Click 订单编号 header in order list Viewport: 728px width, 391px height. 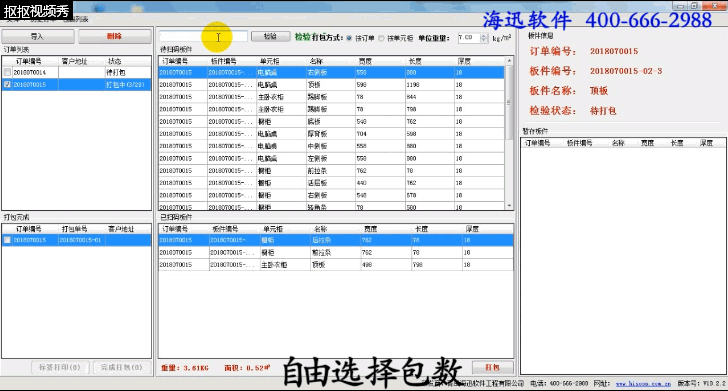pos(29,61)
